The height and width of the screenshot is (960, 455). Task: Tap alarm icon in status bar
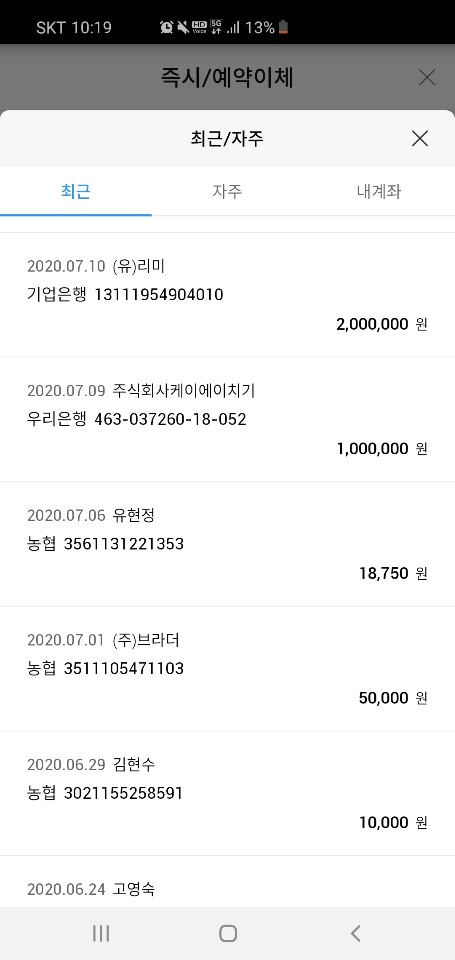[x=166, y=27]
